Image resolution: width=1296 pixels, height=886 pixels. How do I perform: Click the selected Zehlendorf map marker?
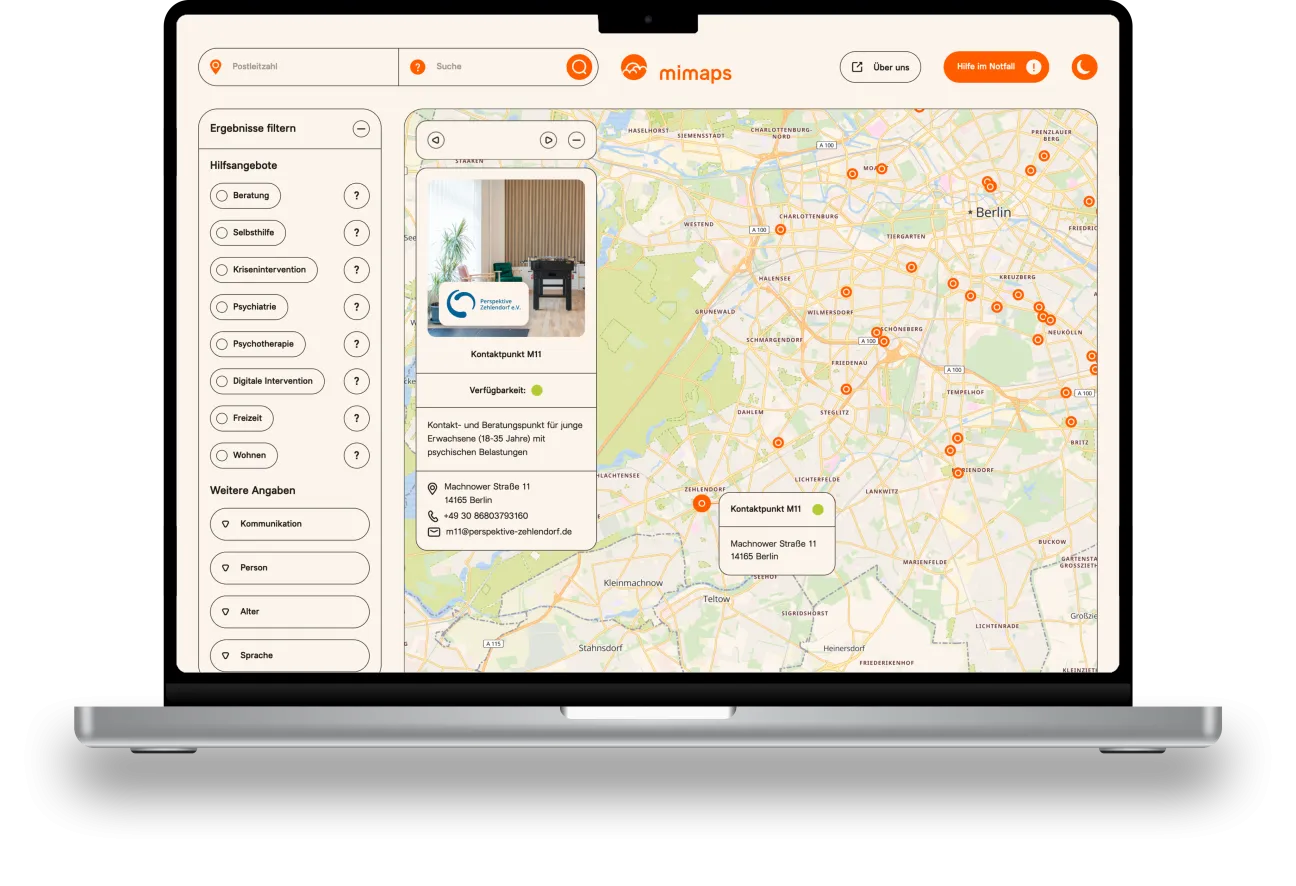(x=702, y=504)
